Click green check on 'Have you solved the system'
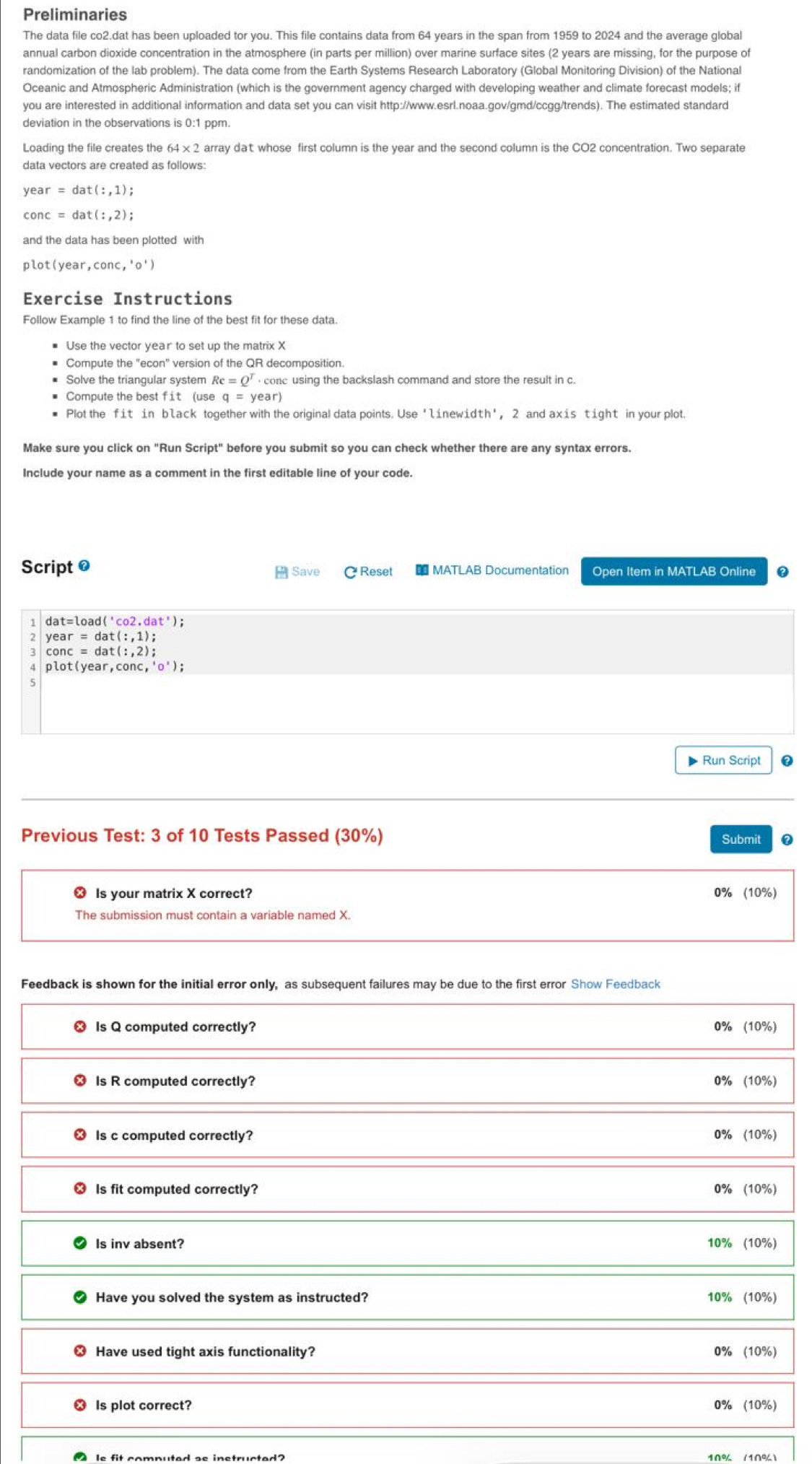Screen dimensions: 812x1464 (x=80, y=1297)
